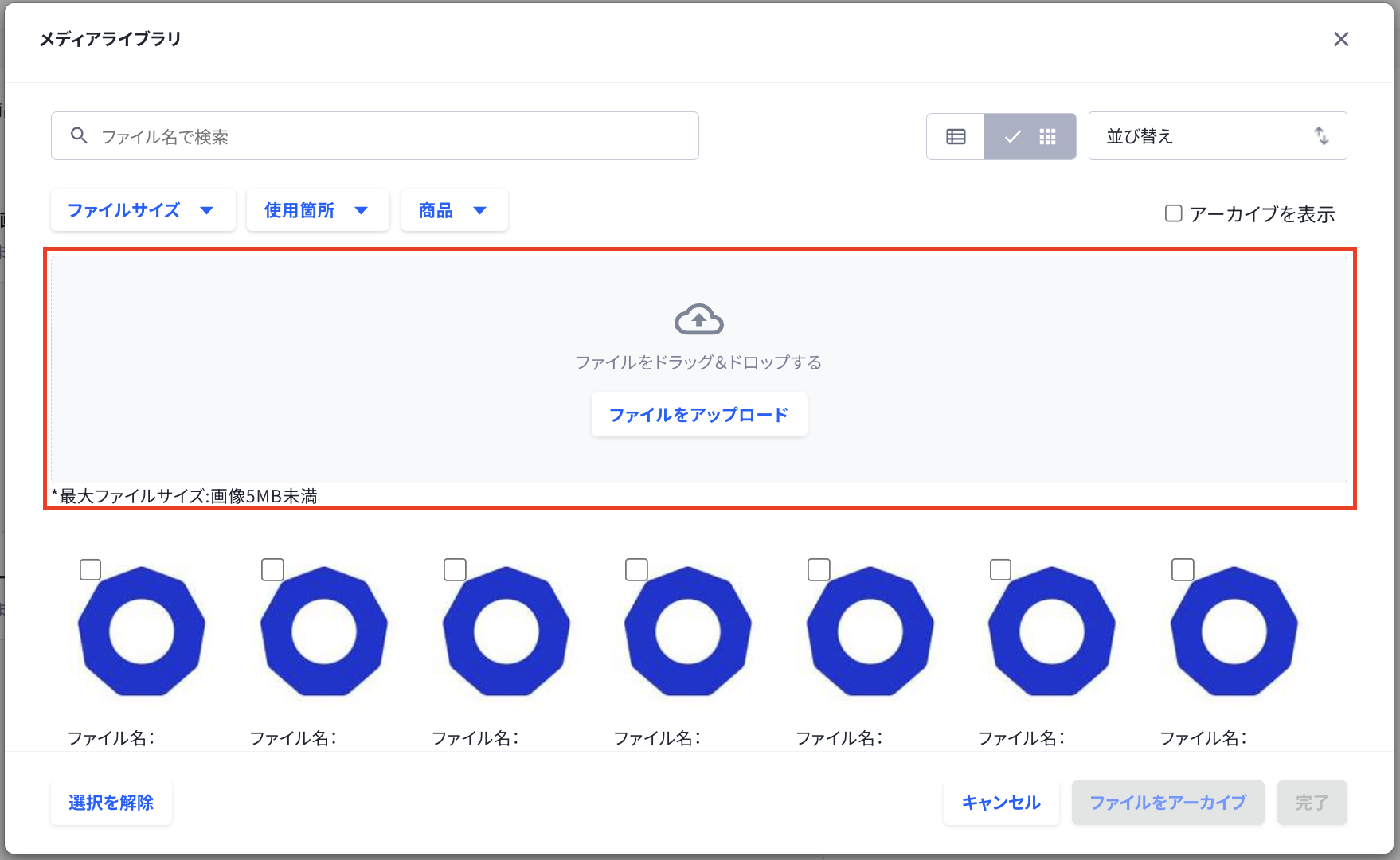
Task: Check the seventh thumbnail's checkbox
Action: point(1183,570)
